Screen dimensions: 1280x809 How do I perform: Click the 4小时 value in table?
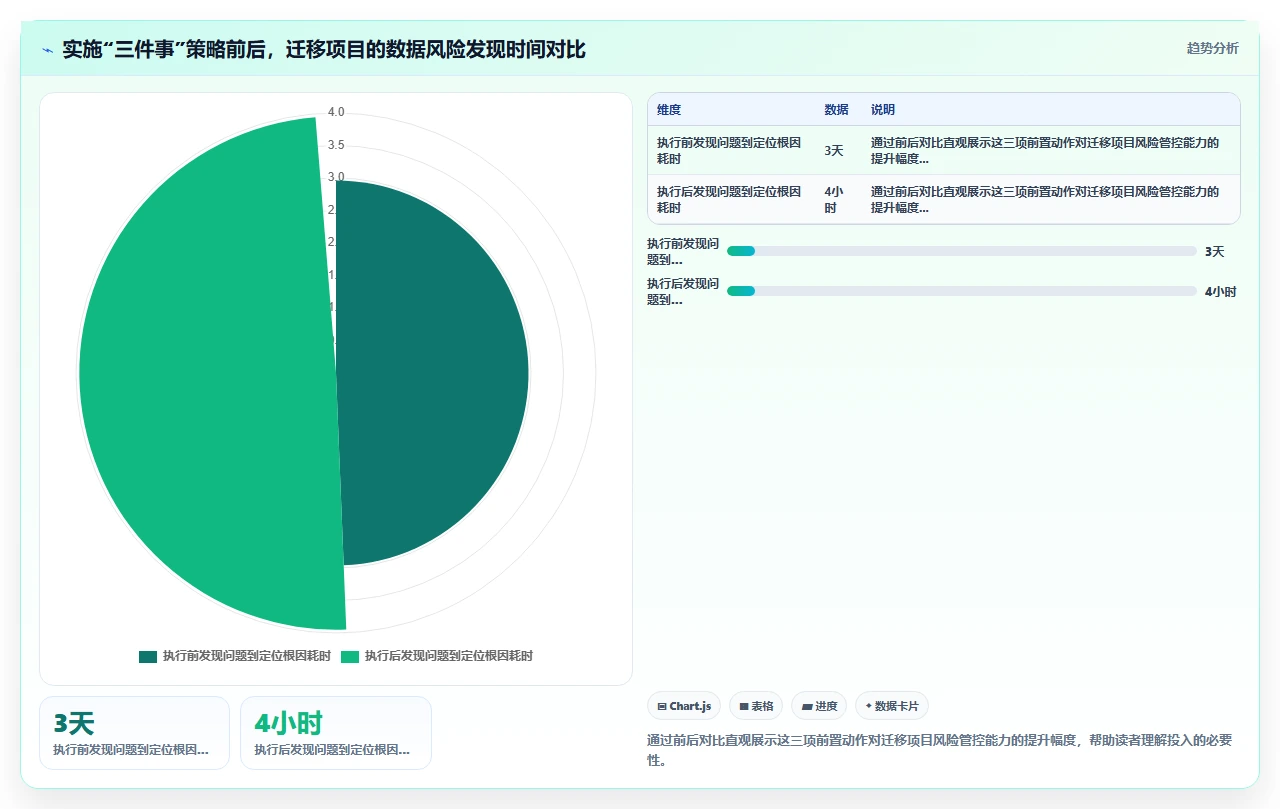834,199
